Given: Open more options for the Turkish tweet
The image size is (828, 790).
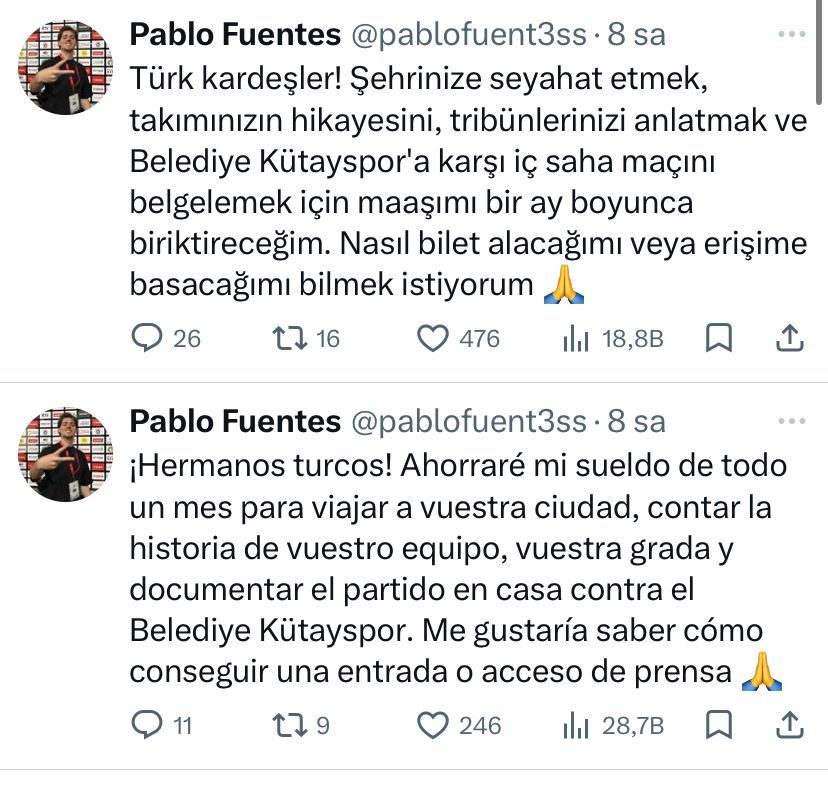Looking at the screenshot, I should [x=791, y=35].
